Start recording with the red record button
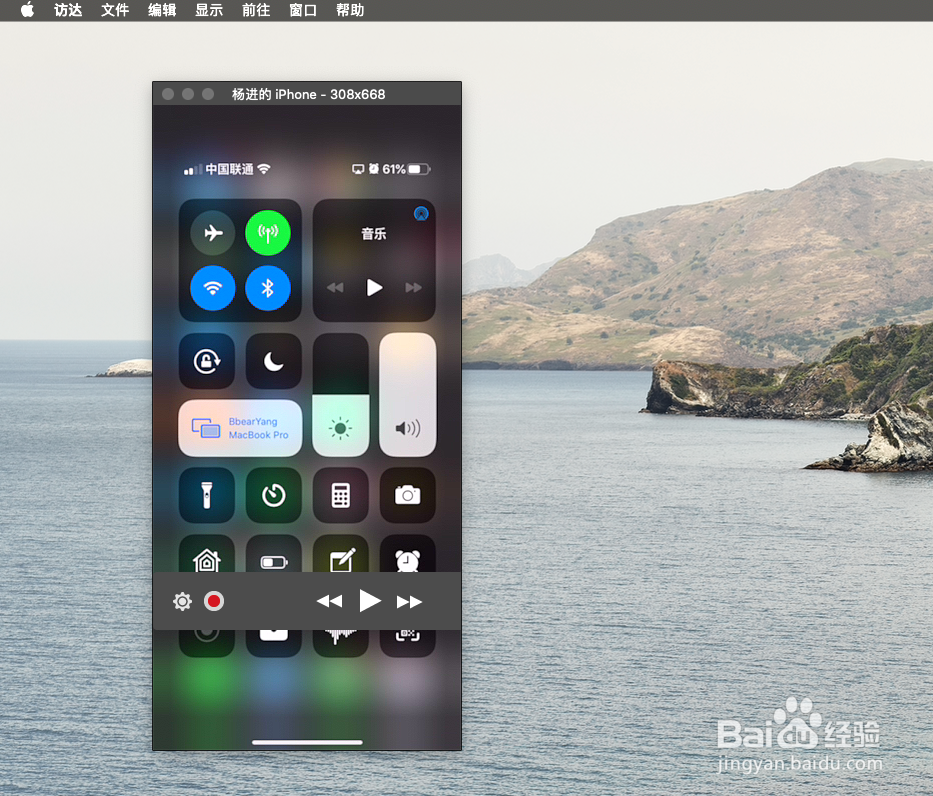933x796 pixels. coord(214,601)
